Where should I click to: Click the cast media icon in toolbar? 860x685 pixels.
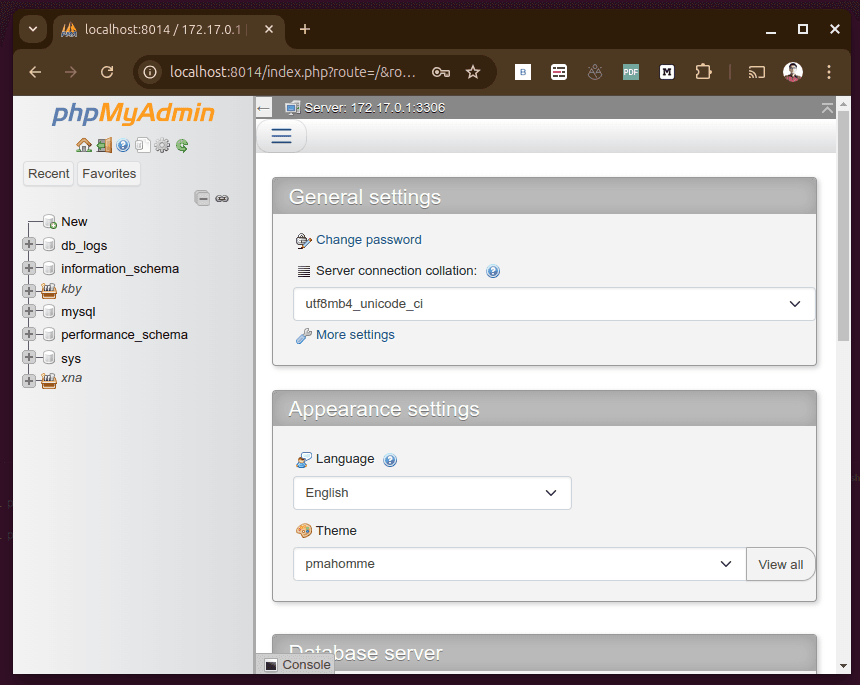pyautogui.click(x=757, y=72)
